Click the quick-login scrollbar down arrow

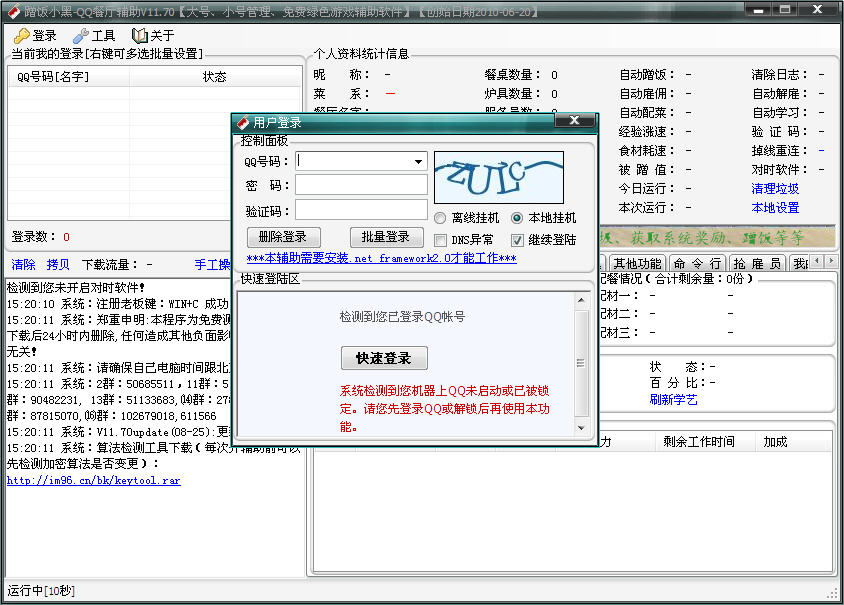[581, 428]
